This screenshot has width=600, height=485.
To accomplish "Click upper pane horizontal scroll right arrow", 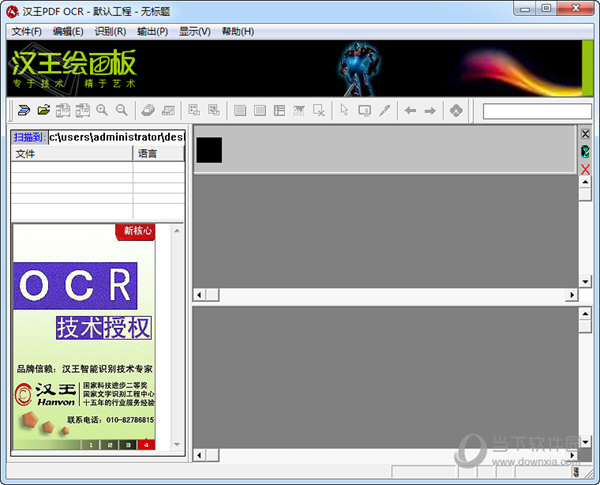I will click(x=572, y=295).
